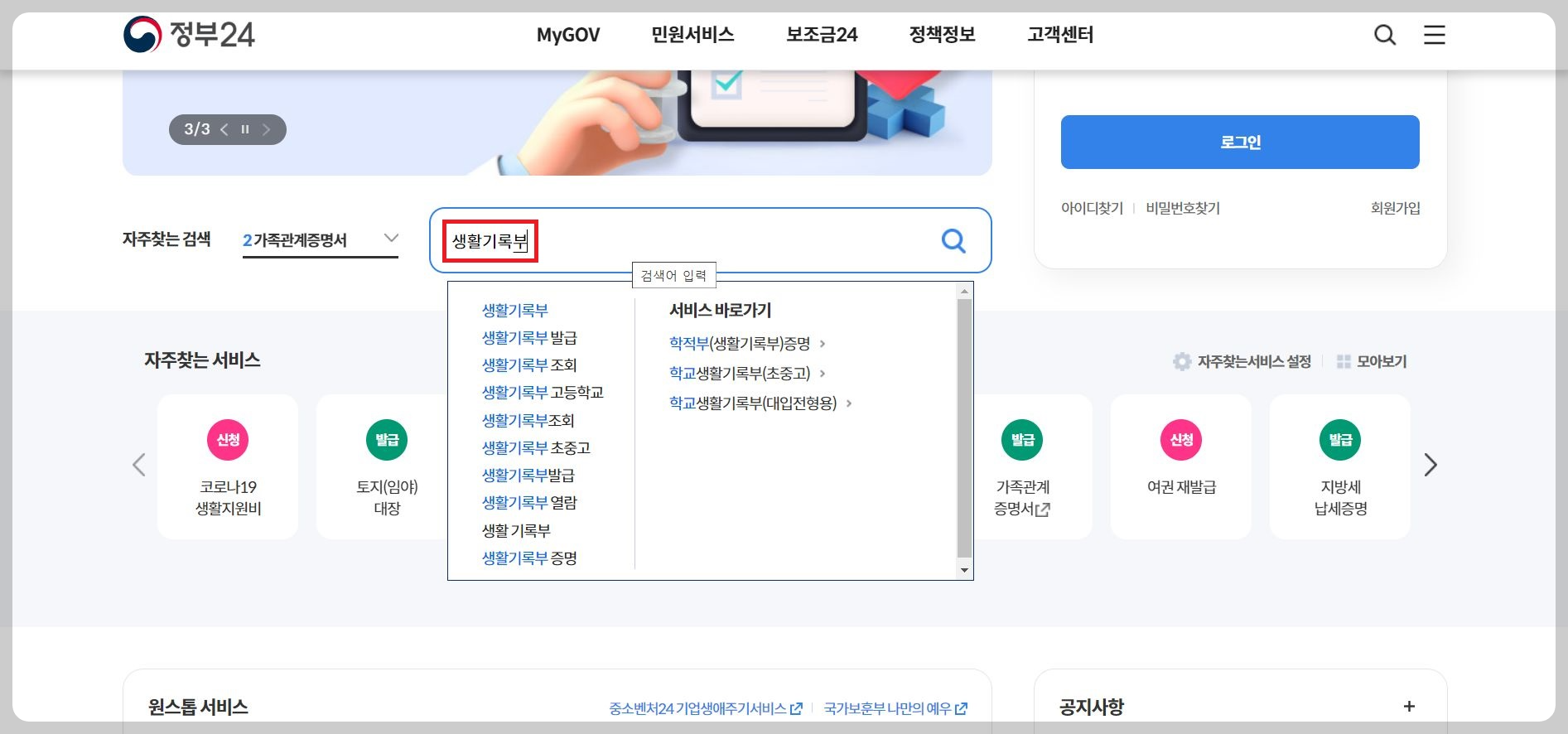
Task: Click the autocomplete scrollbar up arrow
Action: pyautogui.click(x=964, y=292)
